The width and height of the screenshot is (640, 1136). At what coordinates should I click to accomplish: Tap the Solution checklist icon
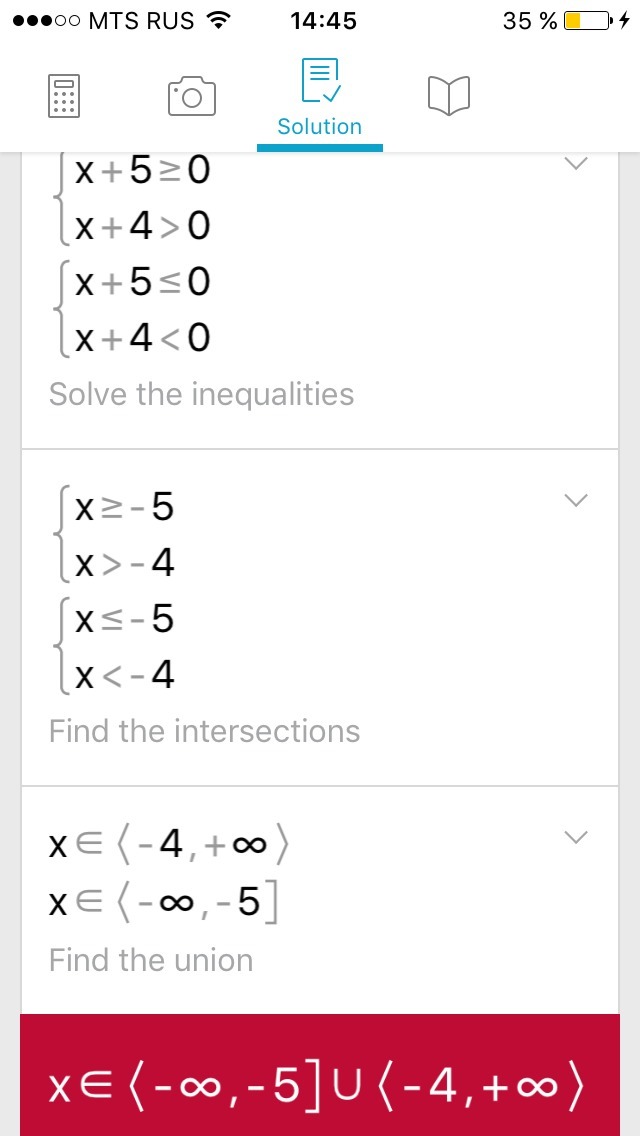[320, 82]
